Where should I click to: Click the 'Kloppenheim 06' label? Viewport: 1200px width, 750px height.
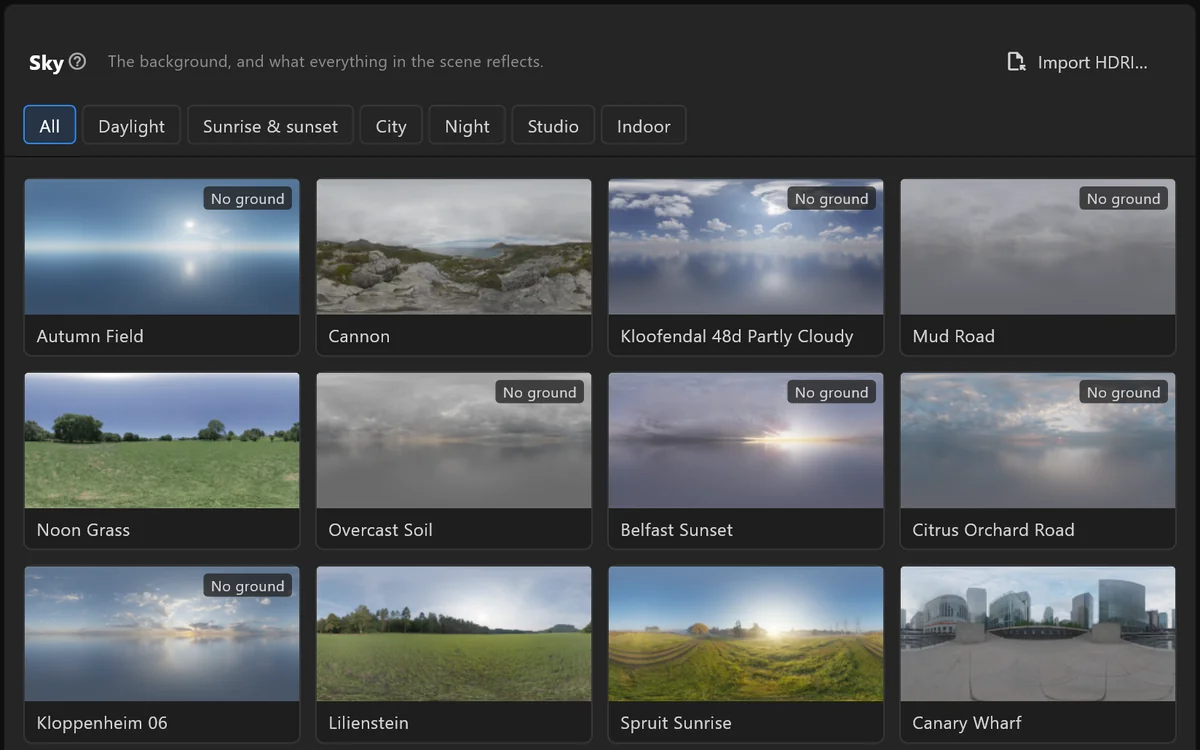coord(102,723)
